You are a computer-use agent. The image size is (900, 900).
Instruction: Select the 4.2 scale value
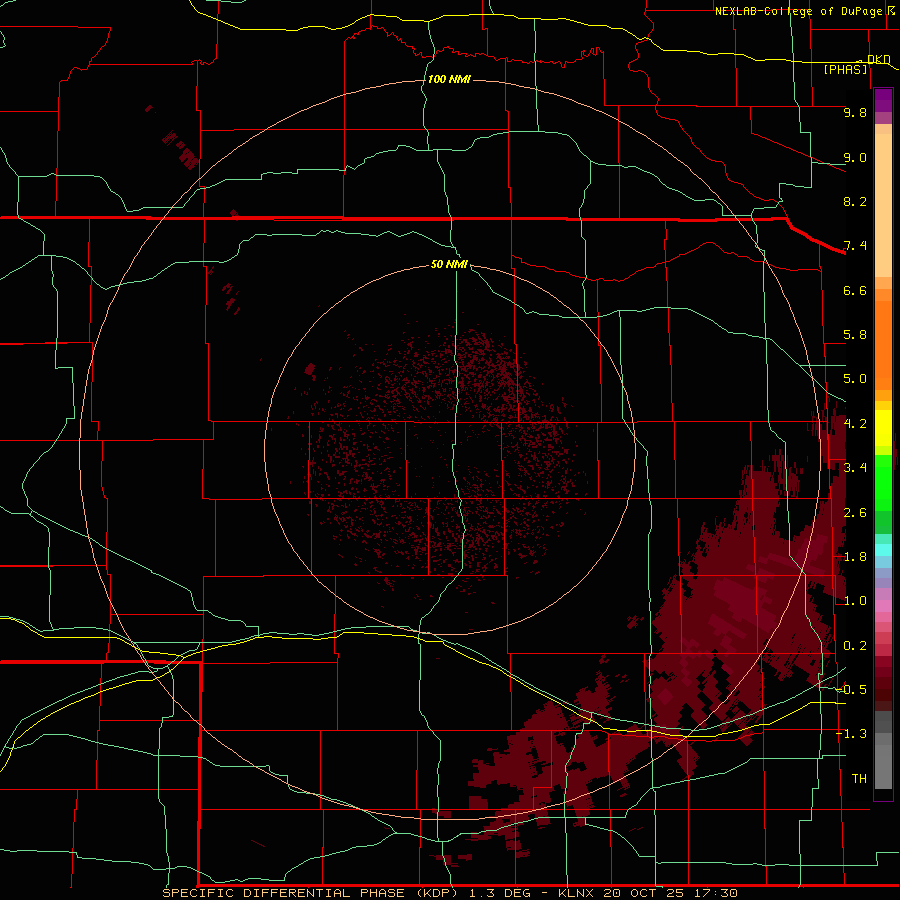[x=855, y=424]
